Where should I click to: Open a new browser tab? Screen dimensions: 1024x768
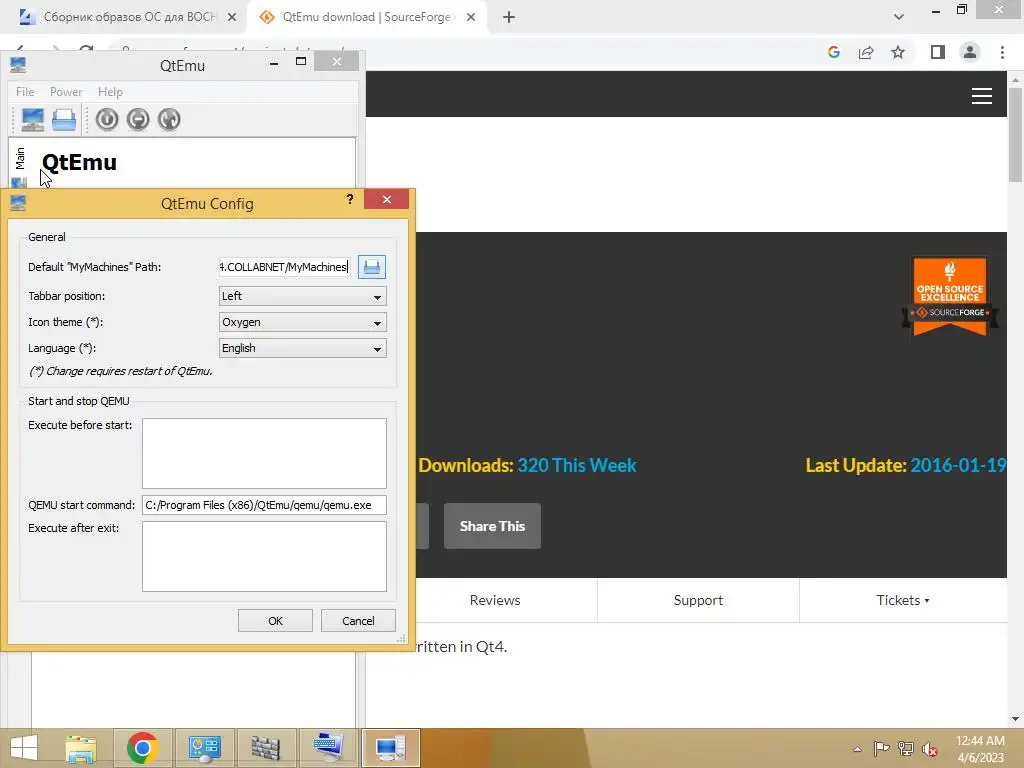[509, 17]
